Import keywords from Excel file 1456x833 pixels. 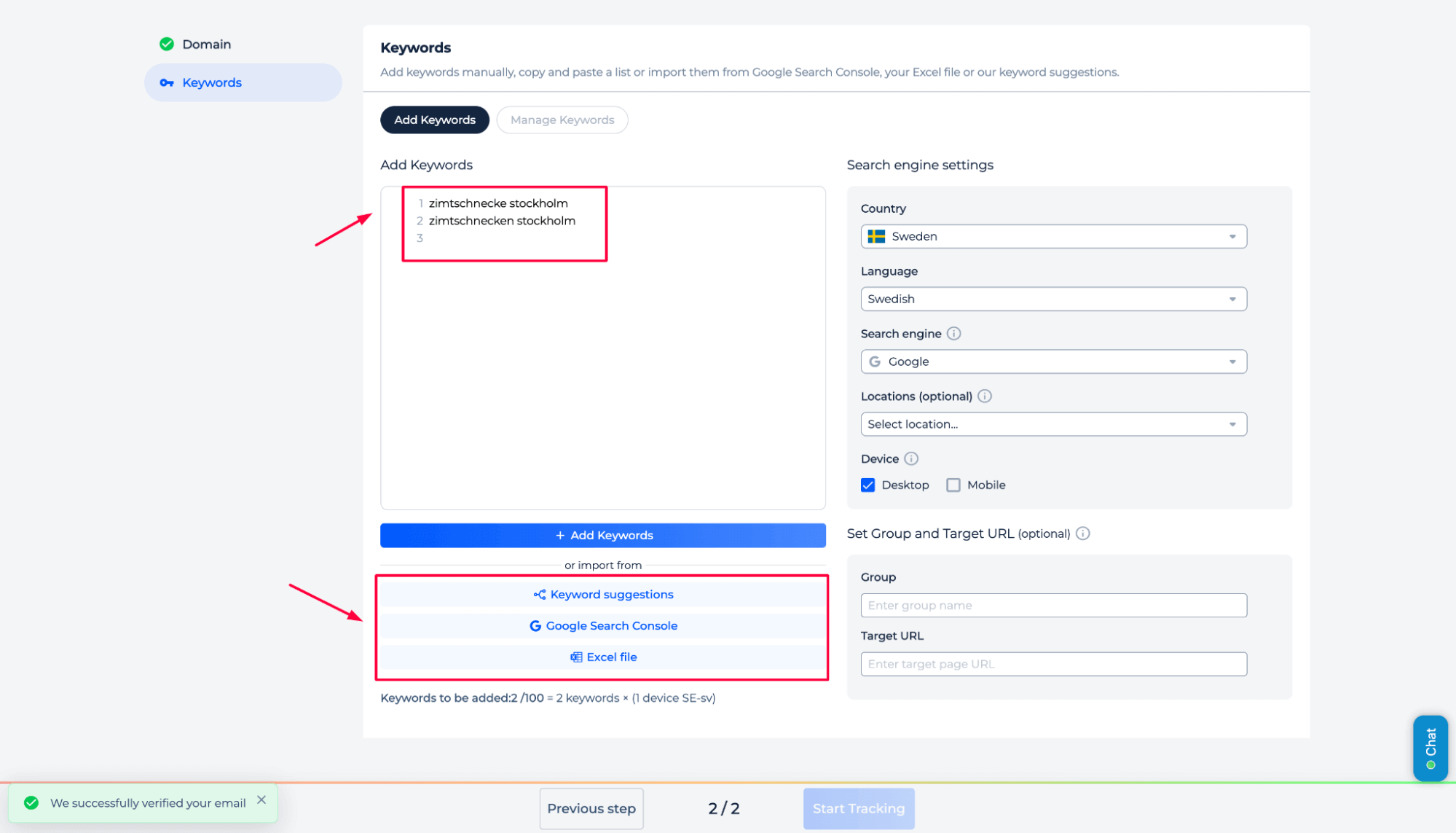[603, 657]
